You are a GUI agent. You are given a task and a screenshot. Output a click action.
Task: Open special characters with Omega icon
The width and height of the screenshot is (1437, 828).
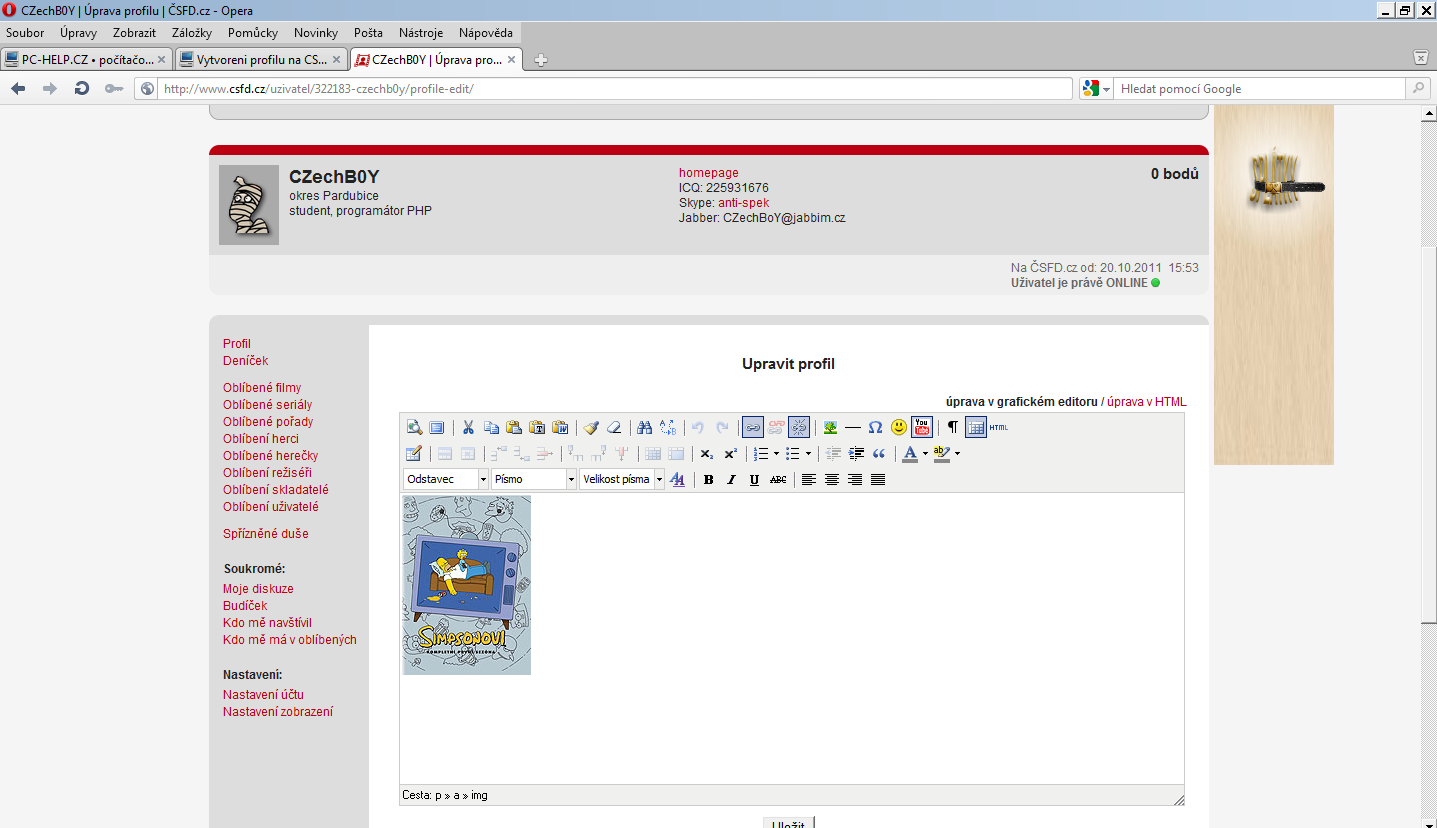pyautogui.click(x=876, y=427)
